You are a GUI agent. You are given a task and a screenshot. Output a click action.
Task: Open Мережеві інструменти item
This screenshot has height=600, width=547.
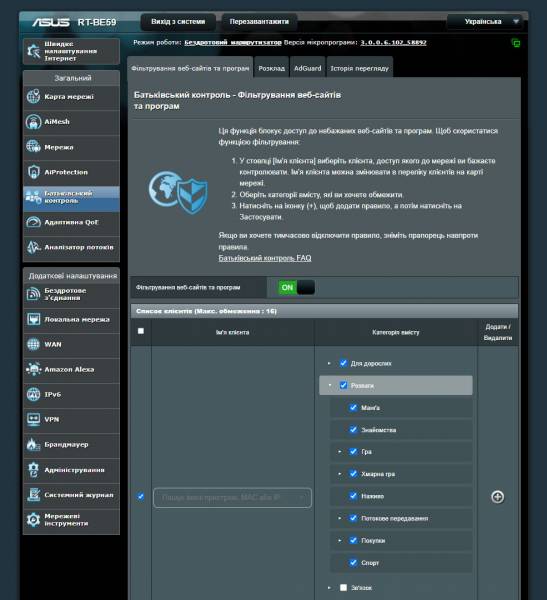71,520
